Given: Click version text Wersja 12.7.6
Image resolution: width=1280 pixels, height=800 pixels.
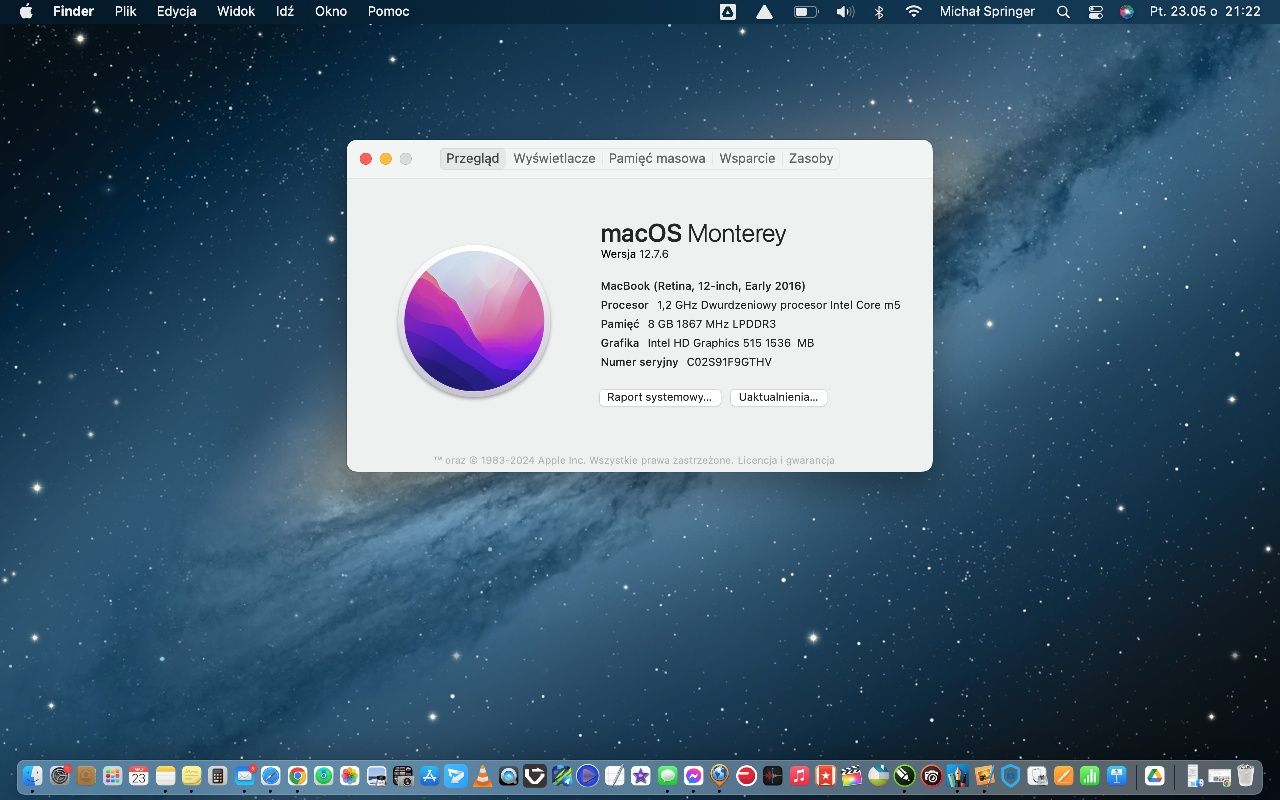Looking at the screenshot, I should tap(634, 254).
